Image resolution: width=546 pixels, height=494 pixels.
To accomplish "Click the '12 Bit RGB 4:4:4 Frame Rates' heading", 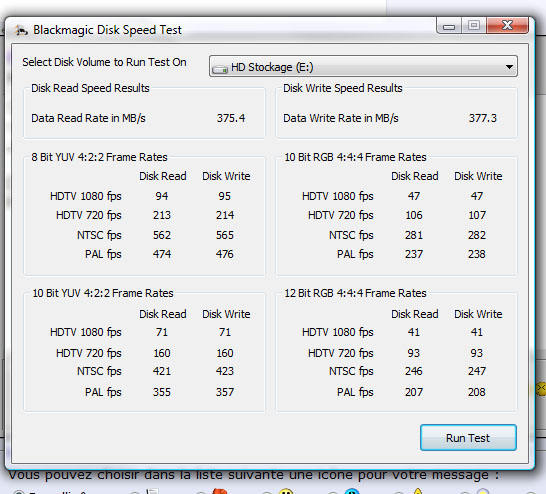I will tap(355, 293).
